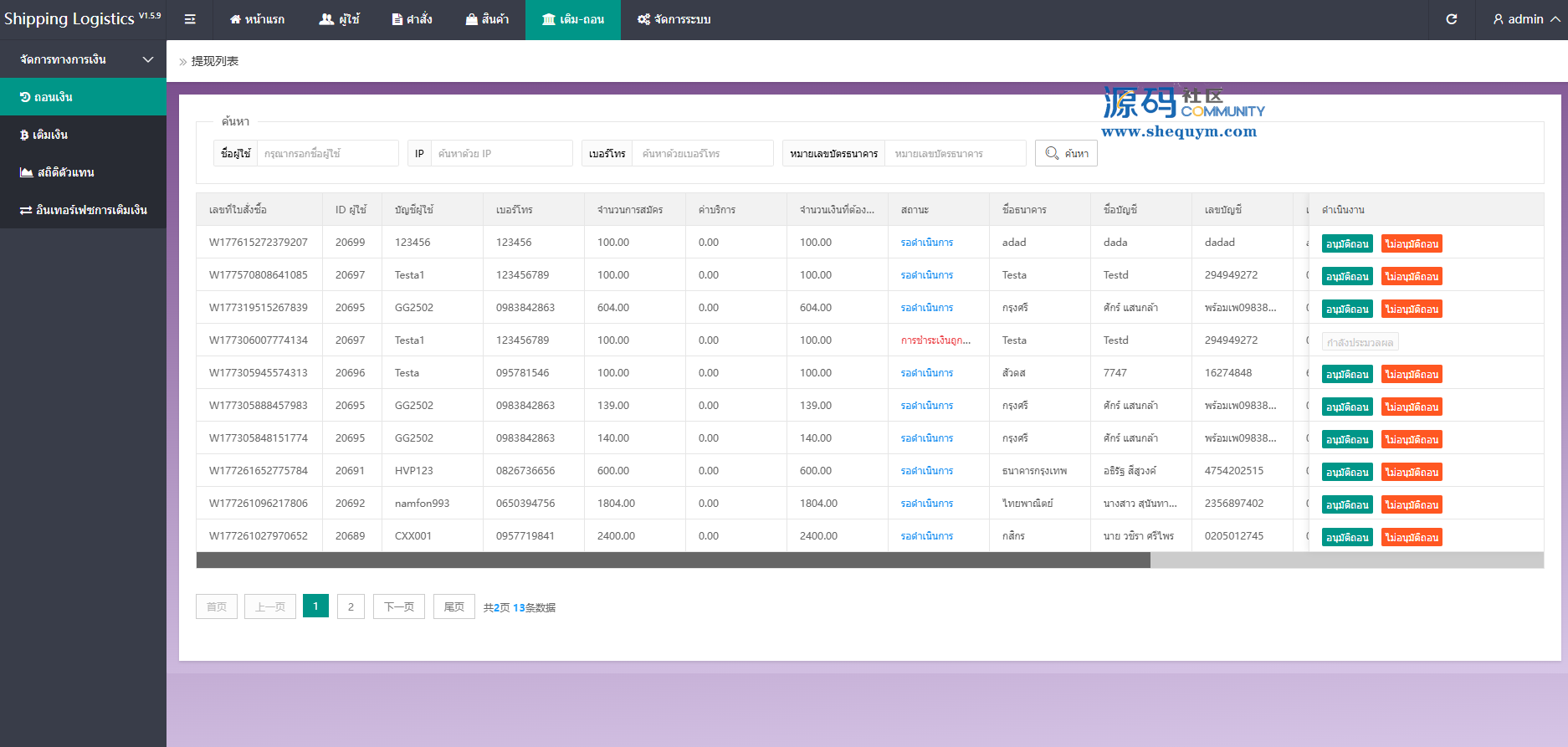The image size is (1568, 747).
Task: Go to page 2 of results
Action: [351, 606]
